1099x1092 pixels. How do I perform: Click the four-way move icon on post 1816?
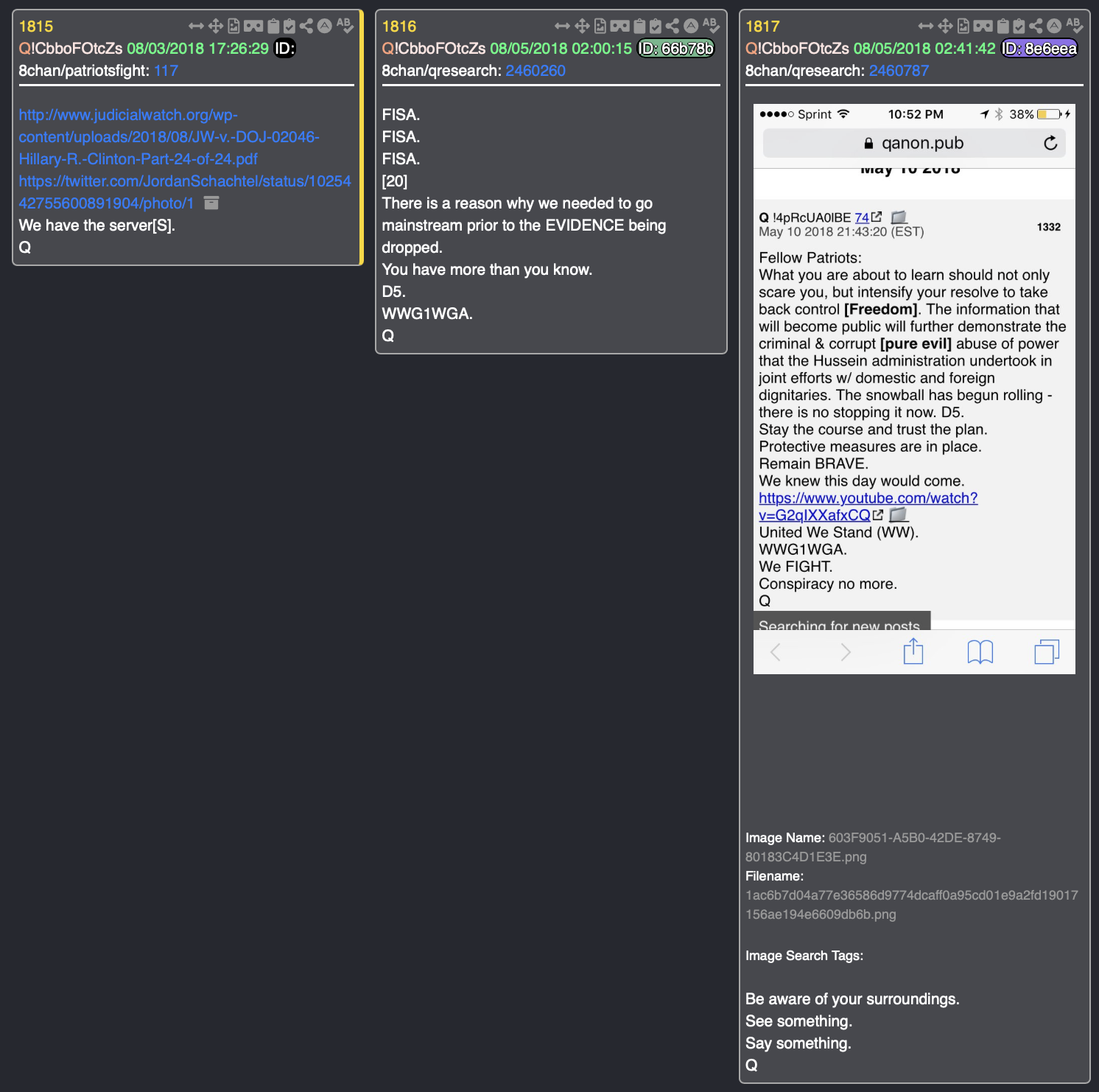tap(583, 27)
